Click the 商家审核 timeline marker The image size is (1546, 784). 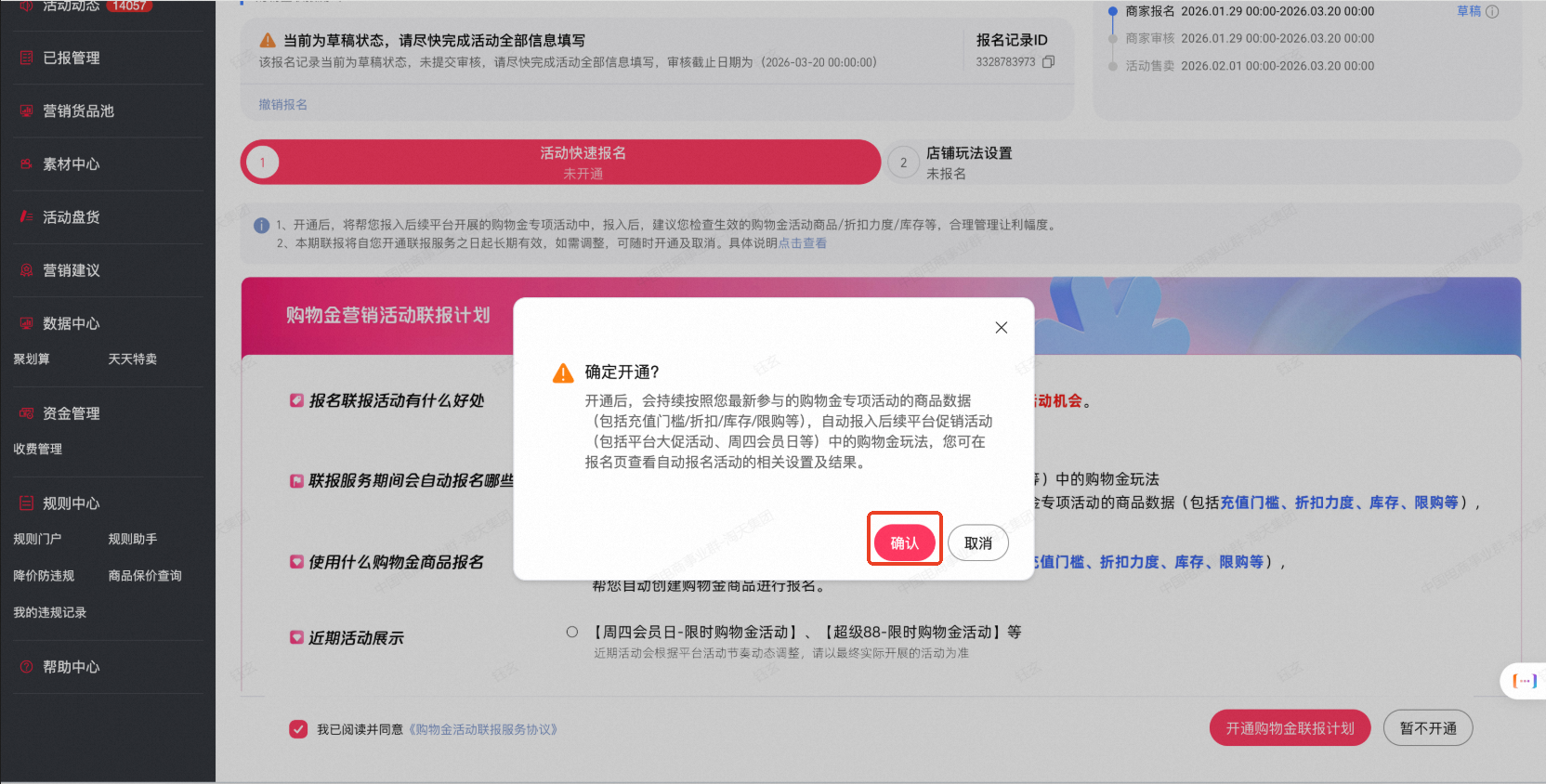[x=1112, y=39]
